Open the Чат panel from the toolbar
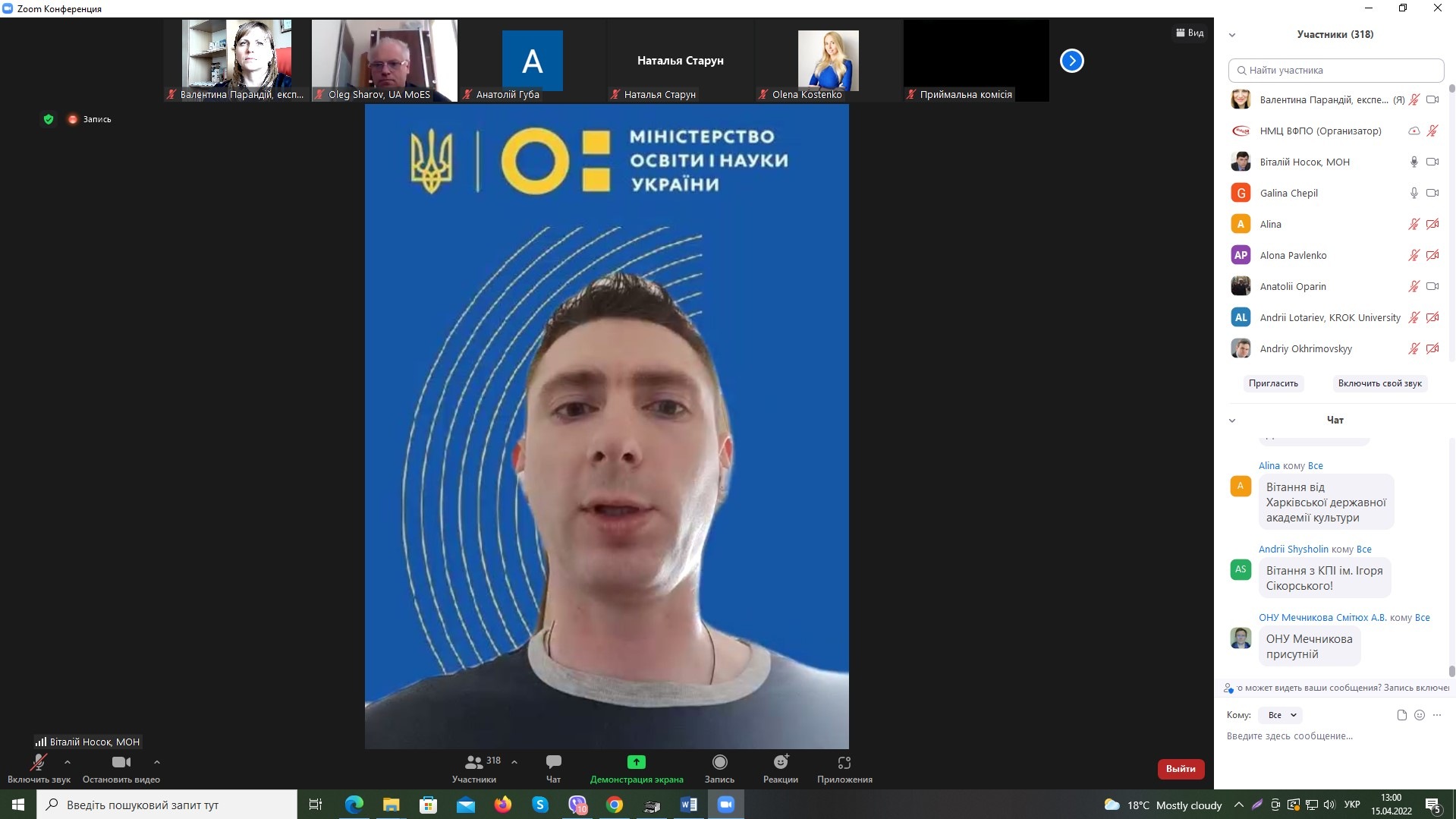The width and height of the screenshot is (1456, 819). tap(553, 768)
